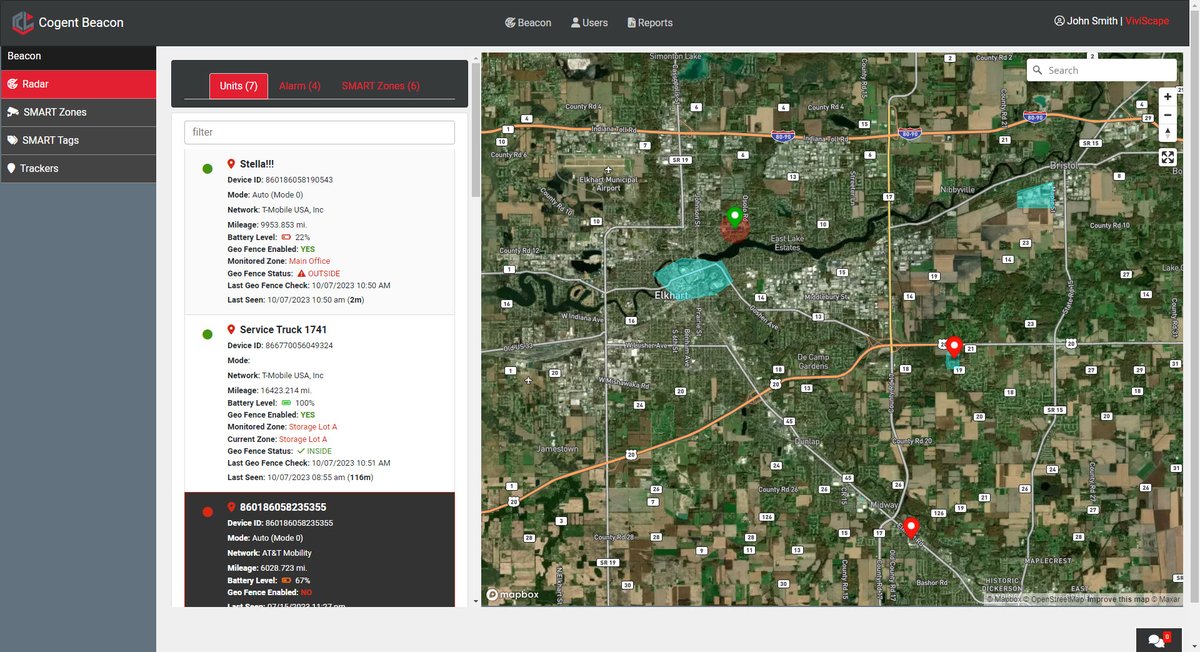Image resolution: width=1200 pixels, height=652 pixels.
Task: Click green status dot of Stella!!!
Action: 207,168
